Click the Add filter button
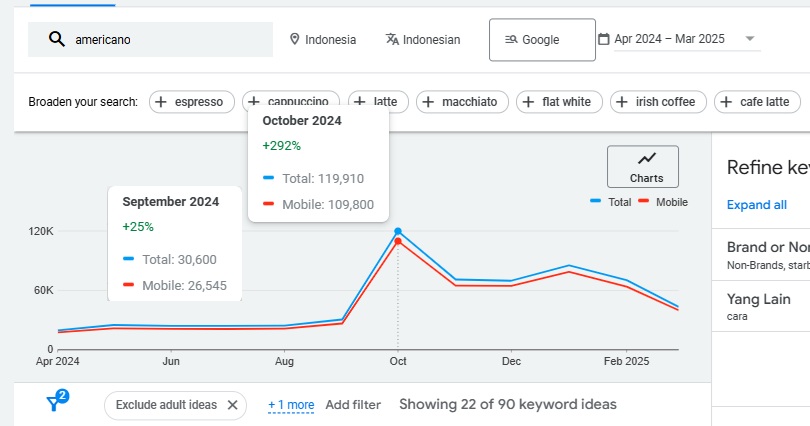The image size is (810, 426). 353,405
